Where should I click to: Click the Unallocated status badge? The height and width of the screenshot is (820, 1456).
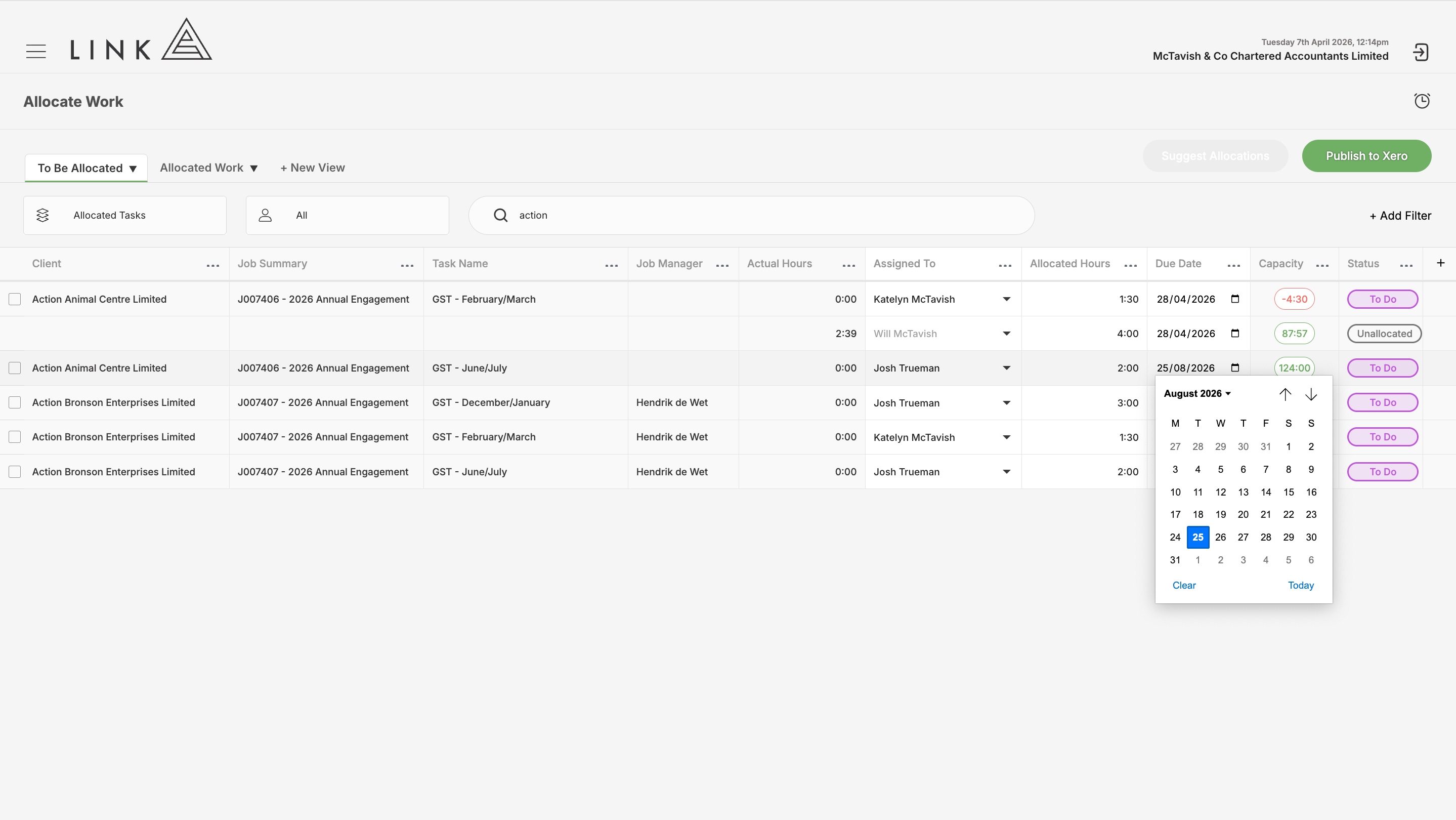tap(1385, 334)
